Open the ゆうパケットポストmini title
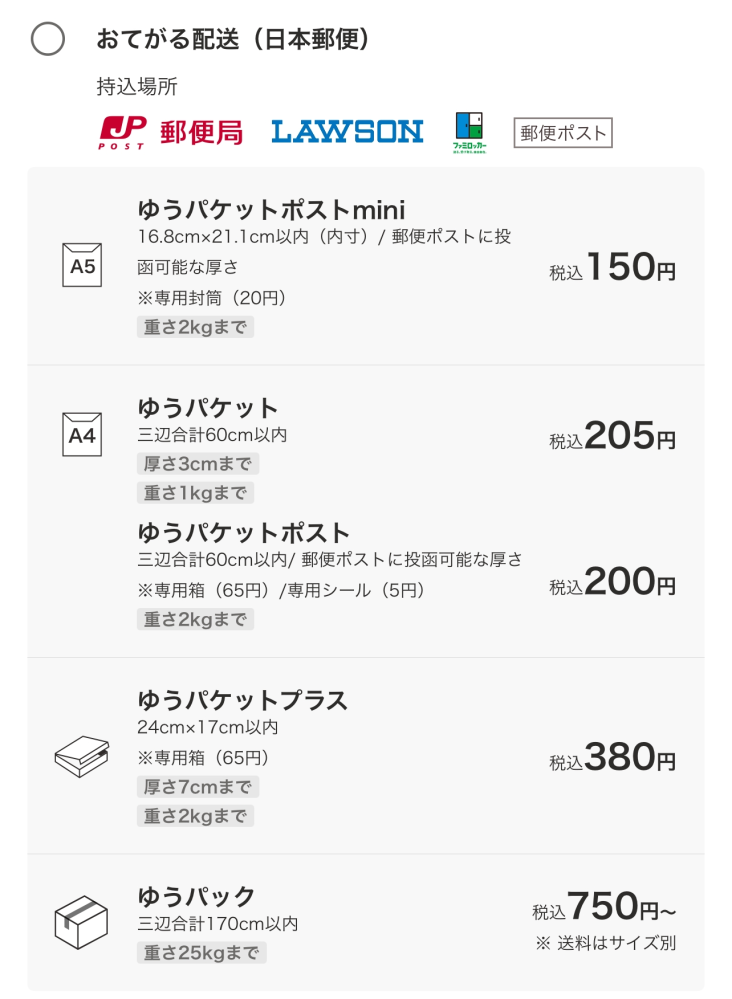732x999 pixels. pyautogui.click(x=271, y=210)
